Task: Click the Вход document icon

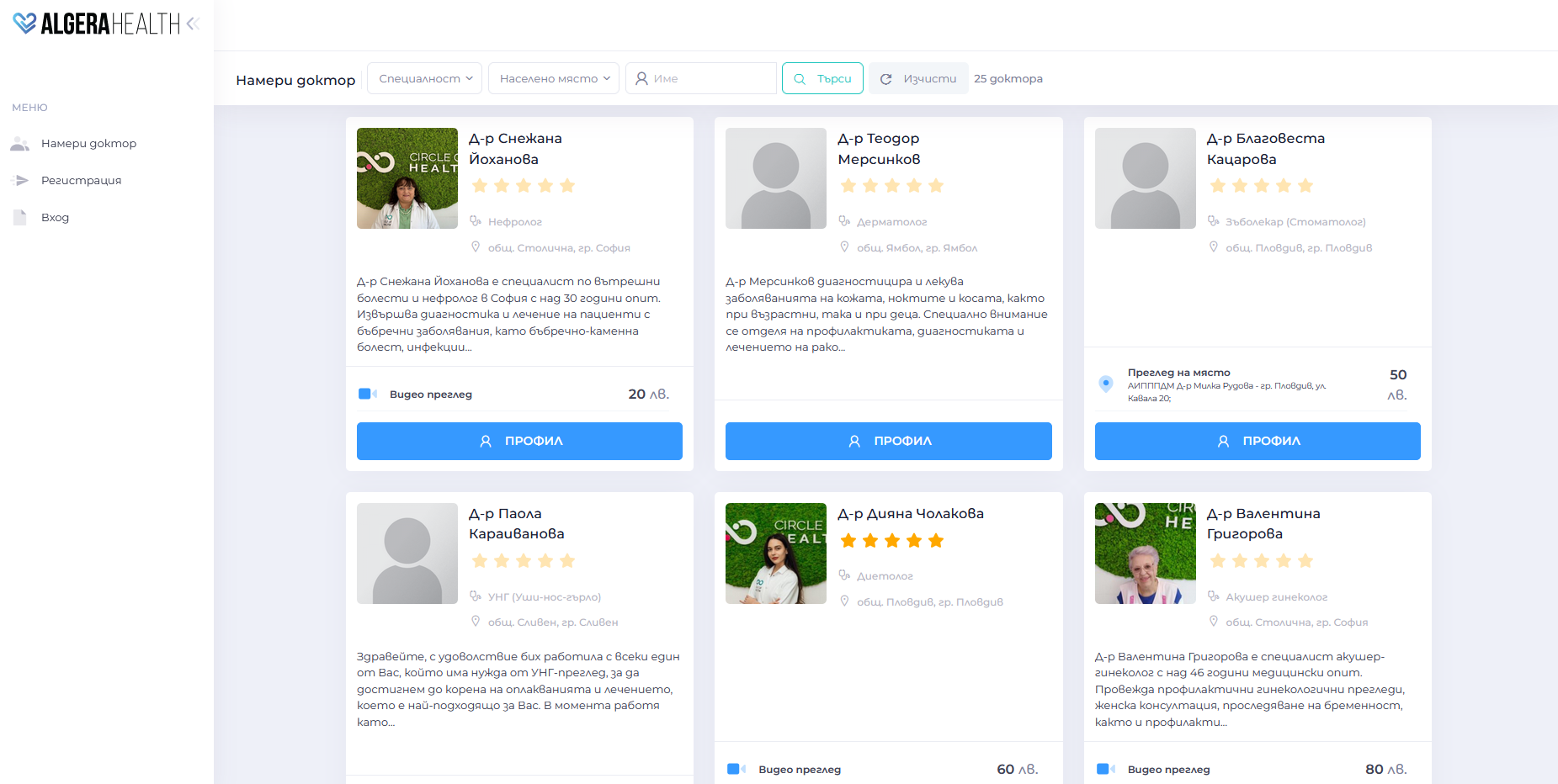Action: click(x=20, y=218)
